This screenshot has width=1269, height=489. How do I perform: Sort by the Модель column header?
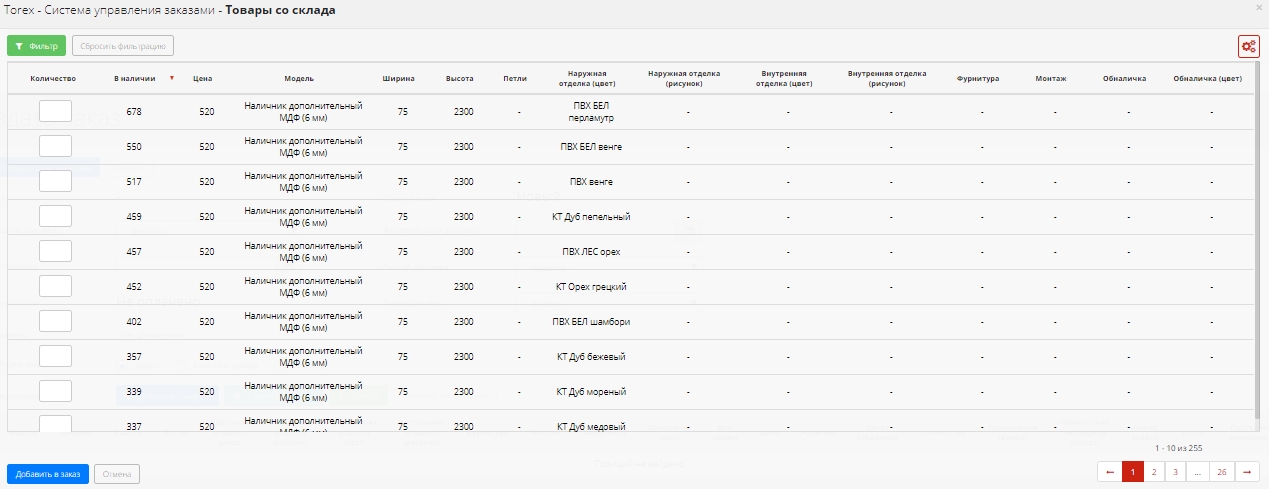[299, 78]
